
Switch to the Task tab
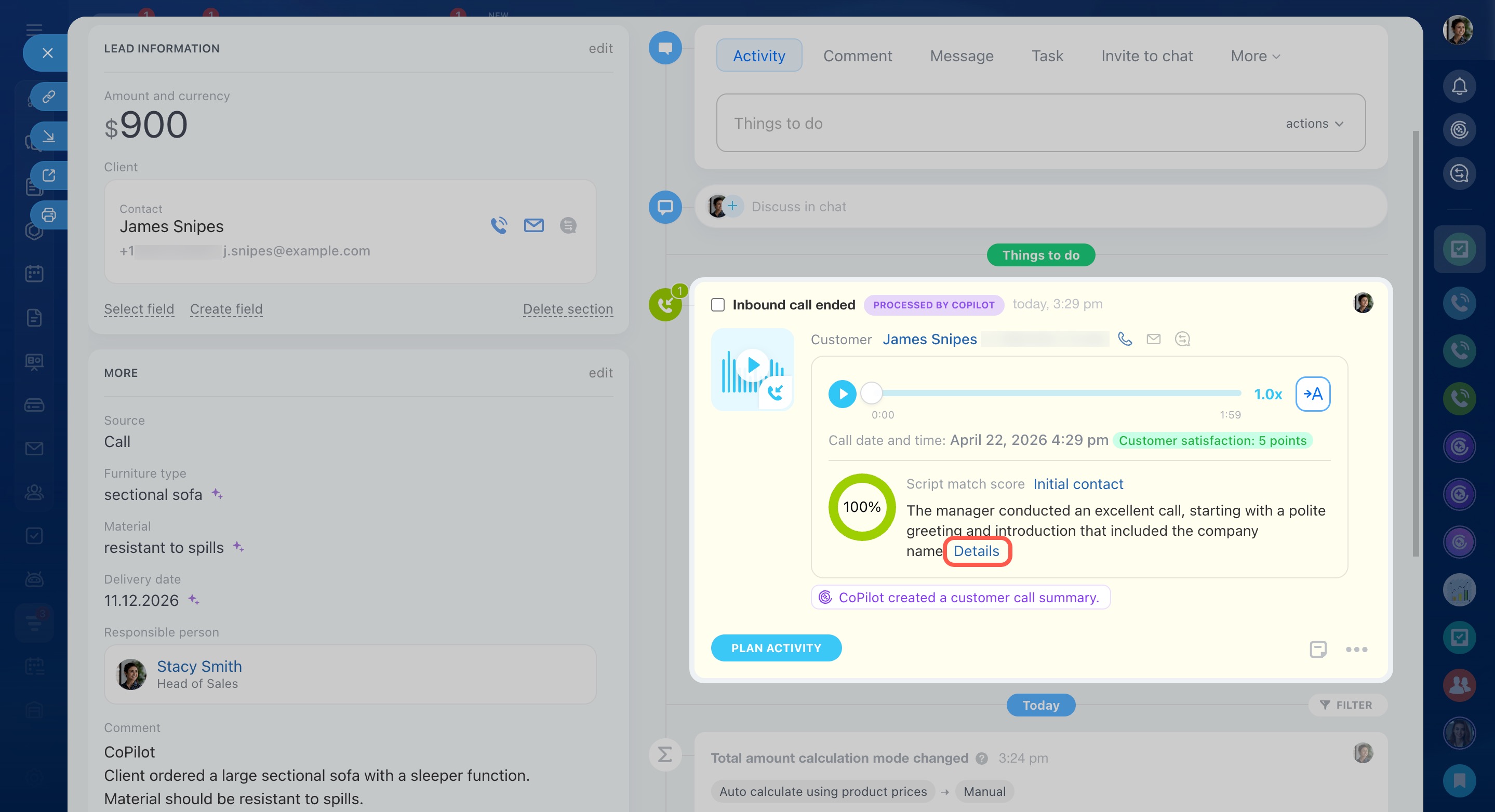[1047, 56]
